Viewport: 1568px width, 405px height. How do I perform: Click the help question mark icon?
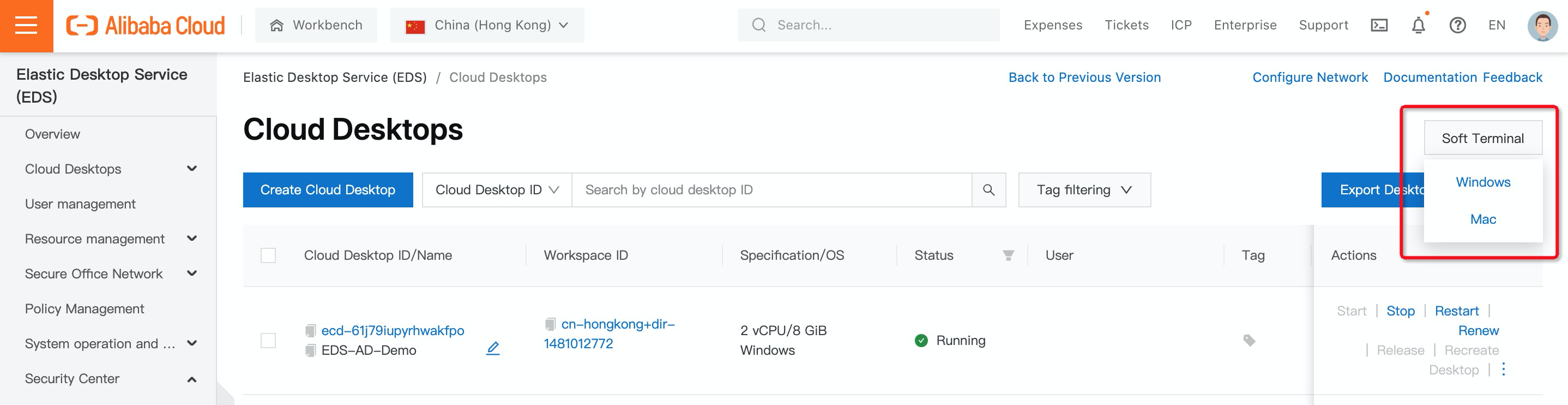click(1457, 26)
